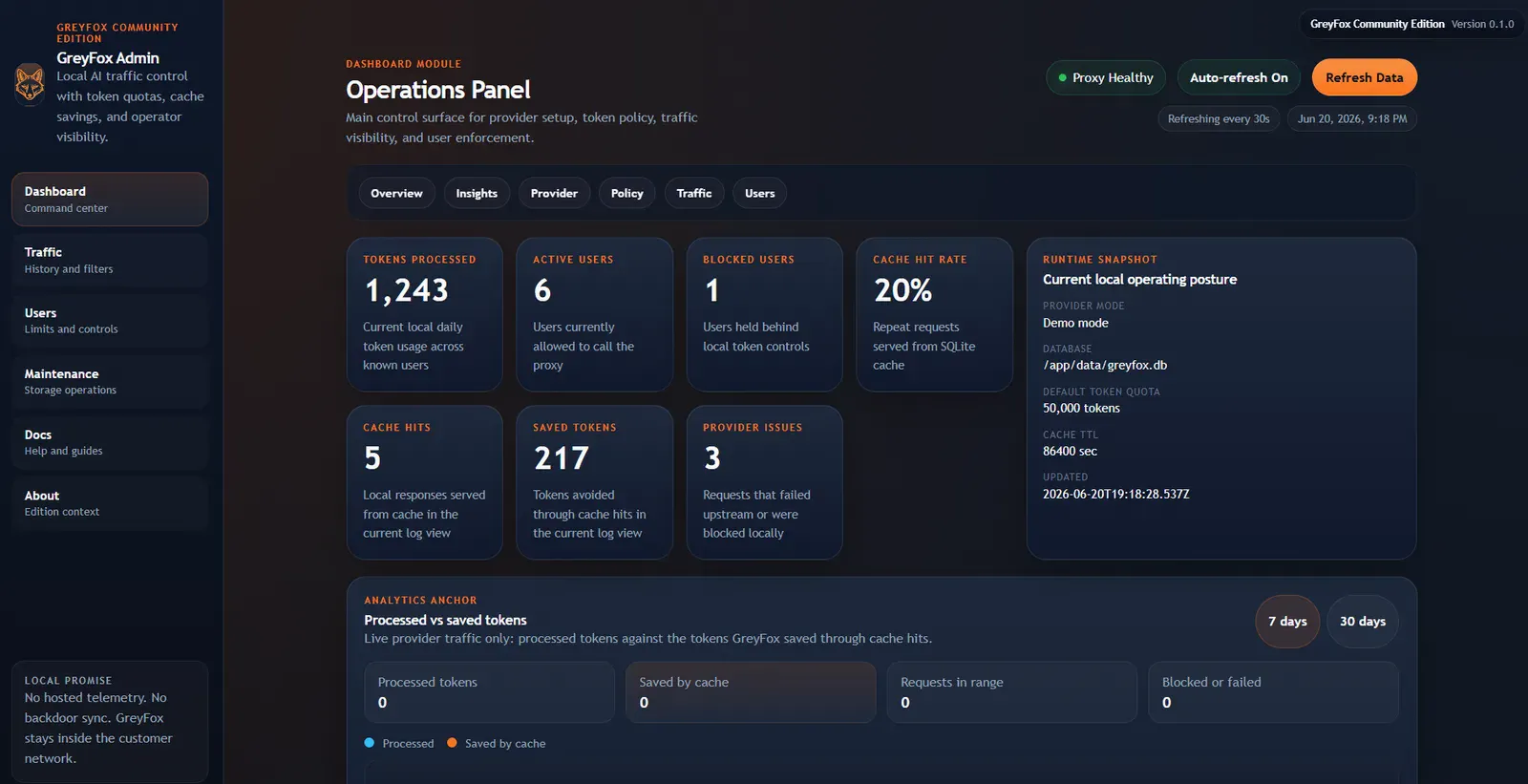
Task: Click the GreyFox Community Edition version badge
Action: (x=1411, y=24)
